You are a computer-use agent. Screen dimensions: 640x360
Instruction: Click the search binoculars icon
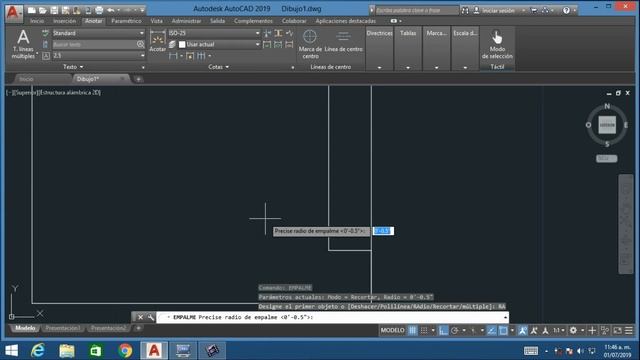465,10
